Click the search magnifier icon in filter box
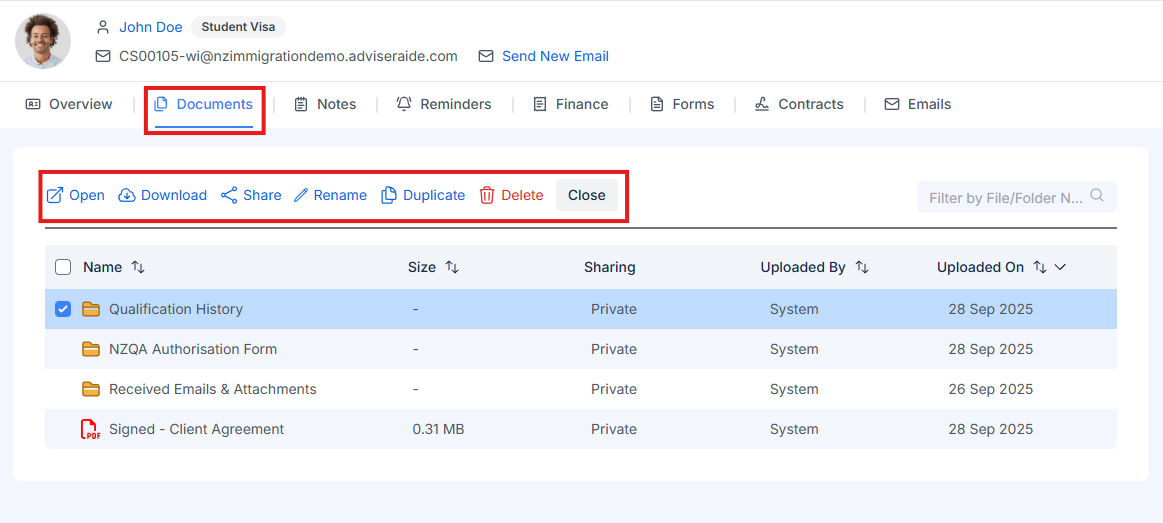This screenshot has width=1163, height=523. tap(1097, 196)
